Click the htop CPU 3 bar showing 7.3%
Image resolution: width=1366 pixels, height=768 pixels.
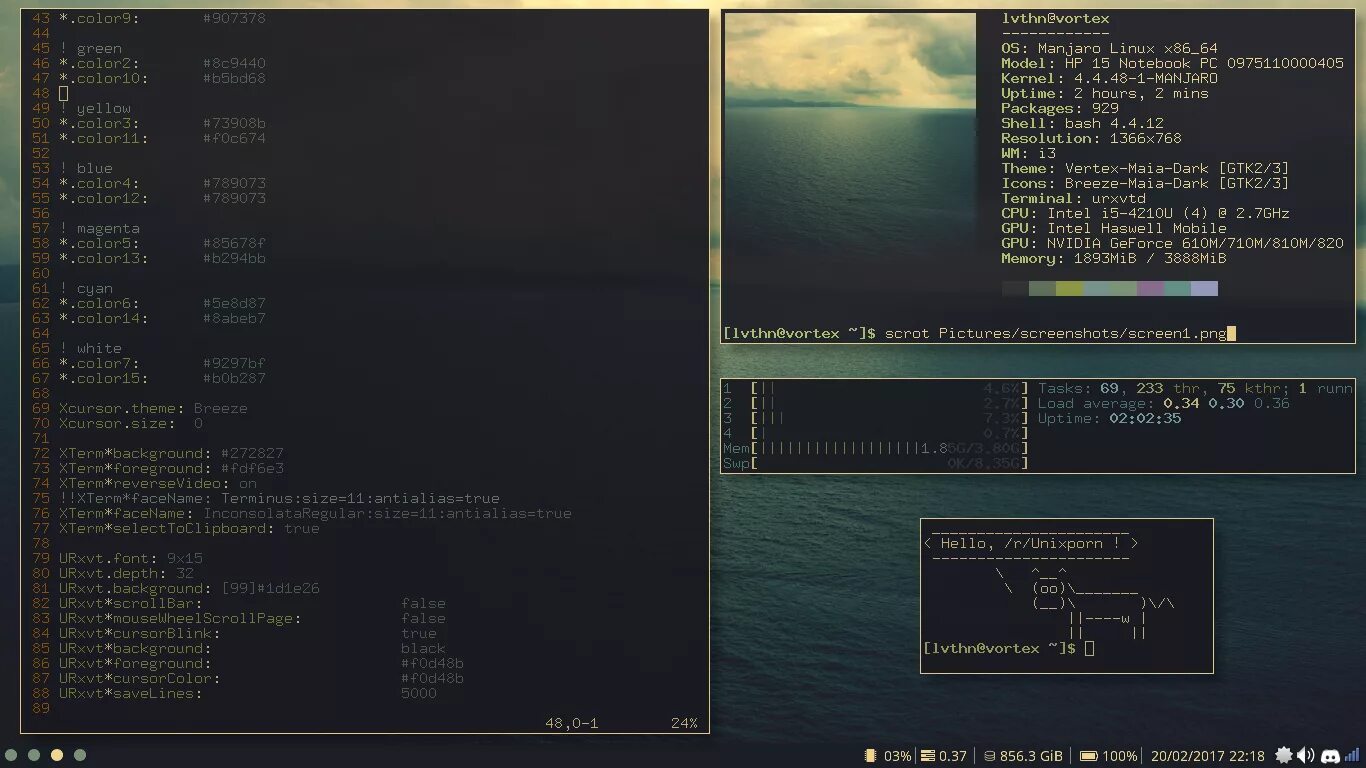coord(889,418)
